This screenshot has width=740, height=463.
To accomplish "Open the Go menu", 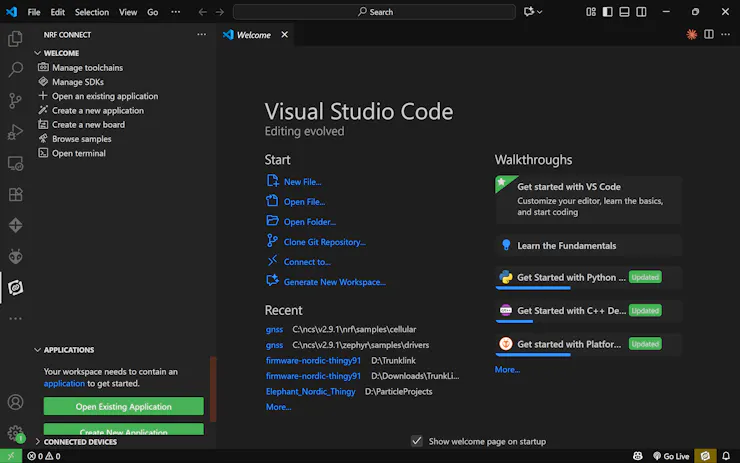I will click(x=152, y=12).
